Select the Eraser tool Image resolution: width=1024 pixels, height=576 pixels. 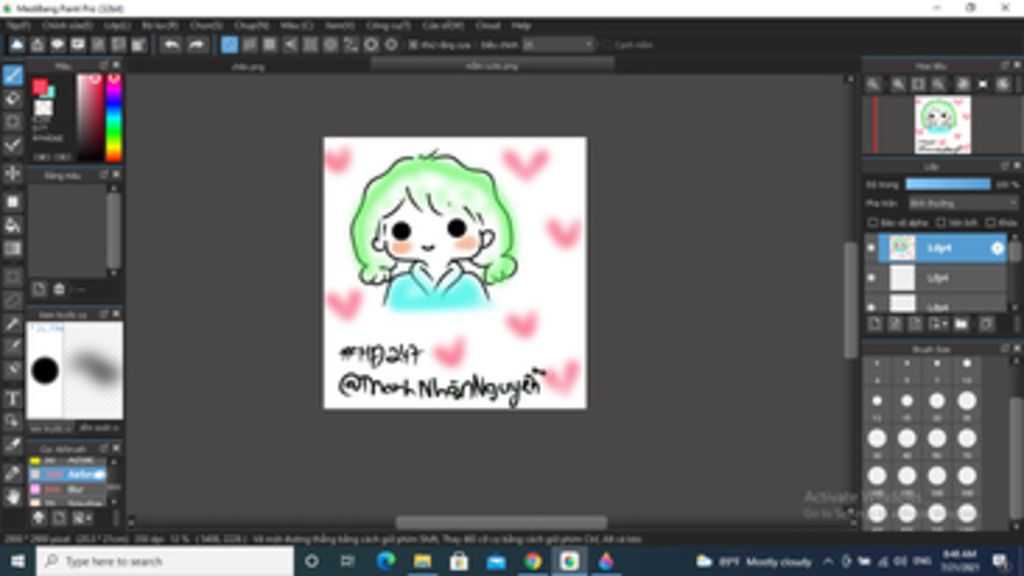coord(12,99)
